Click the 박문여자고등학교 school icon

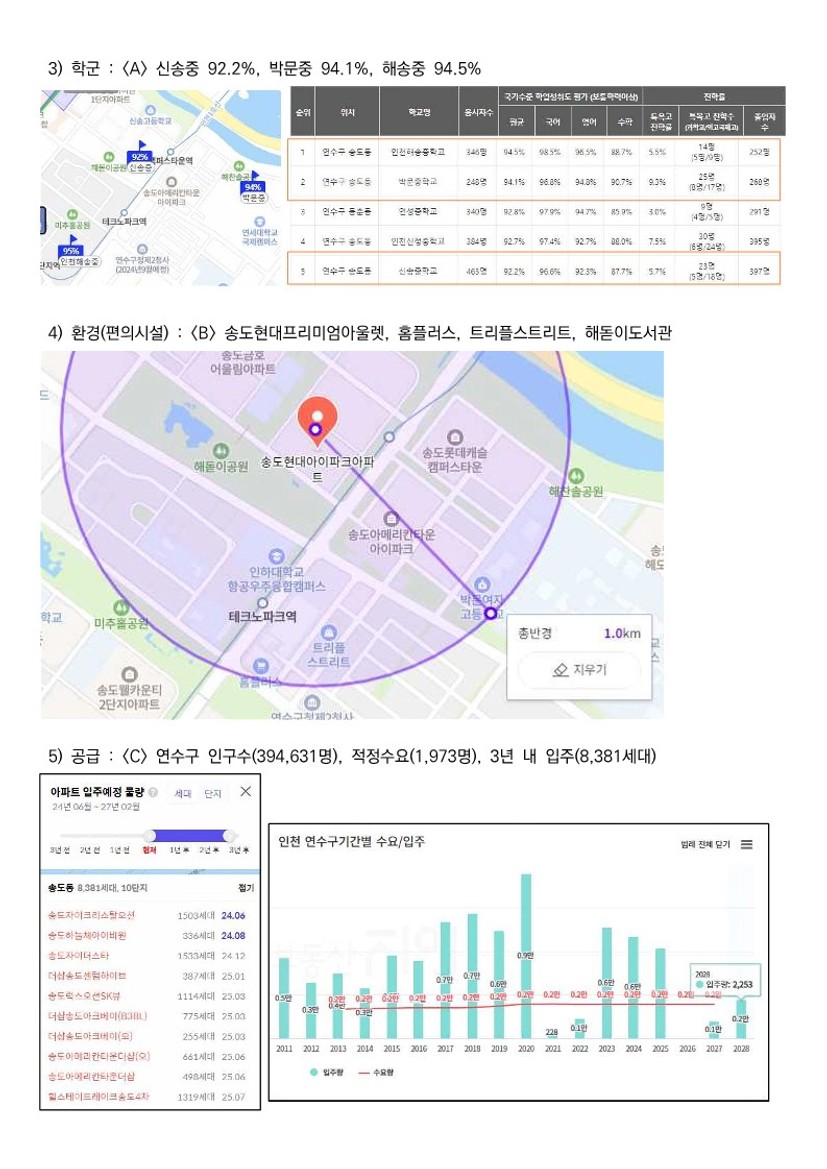pos(482,584)
